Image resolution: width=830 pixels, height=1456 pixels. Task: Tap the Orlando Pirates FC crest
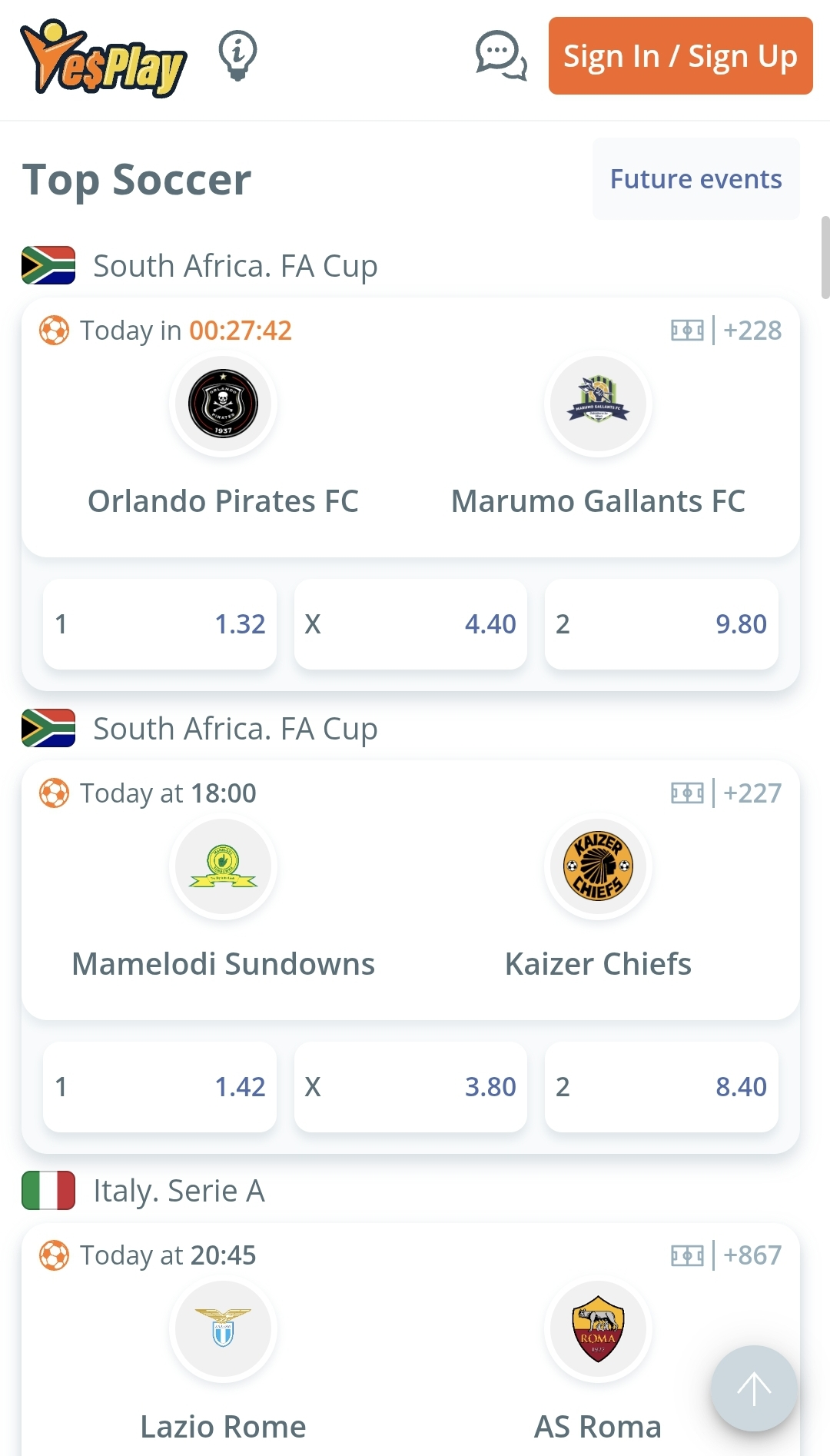(x=223, y=404)
